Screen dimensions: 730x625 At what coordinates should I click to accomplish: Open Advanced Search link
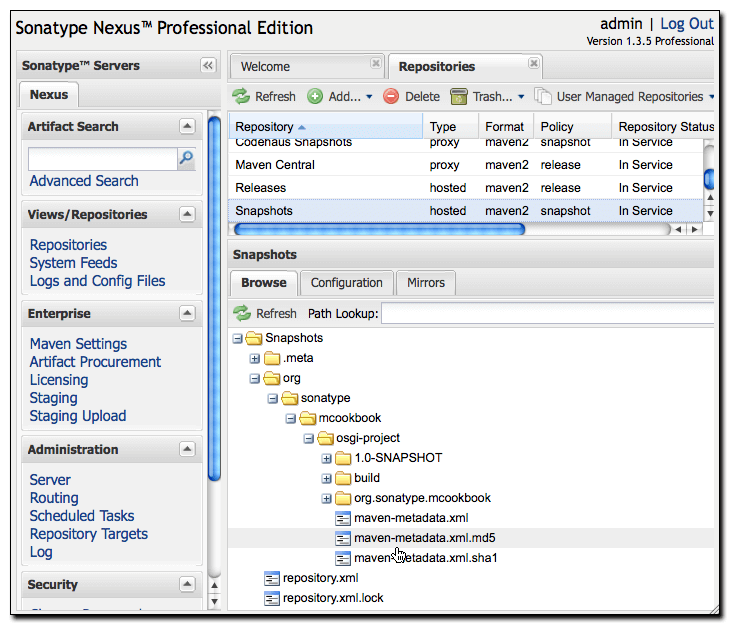coord(84,181)
